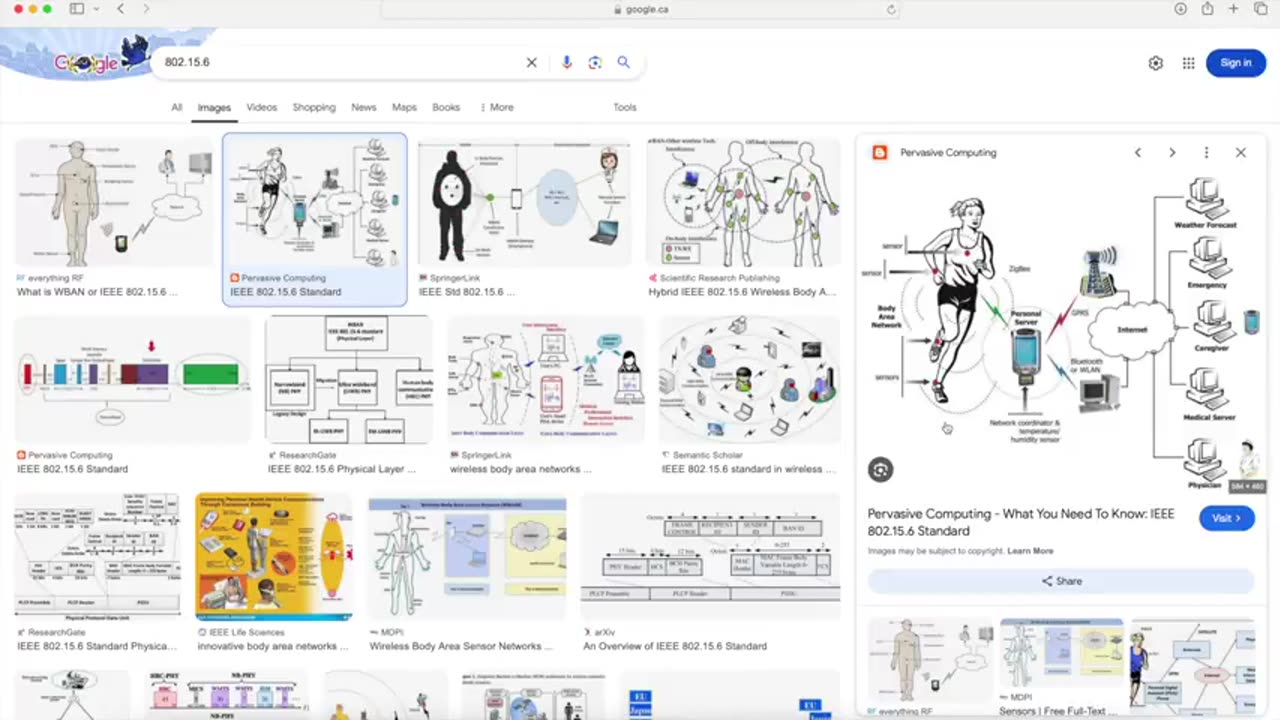Open Google Lens image search icon

[x=595, y=62]
